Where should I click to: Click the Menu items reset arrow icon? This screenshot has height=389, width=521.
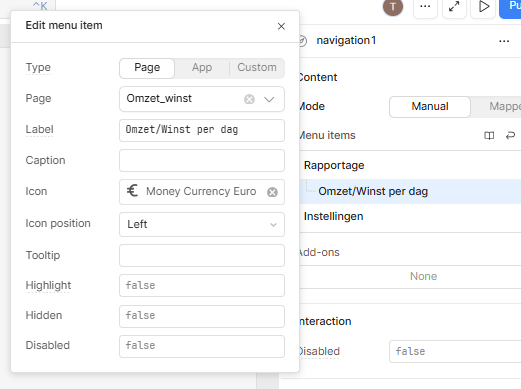coord(510,135)
